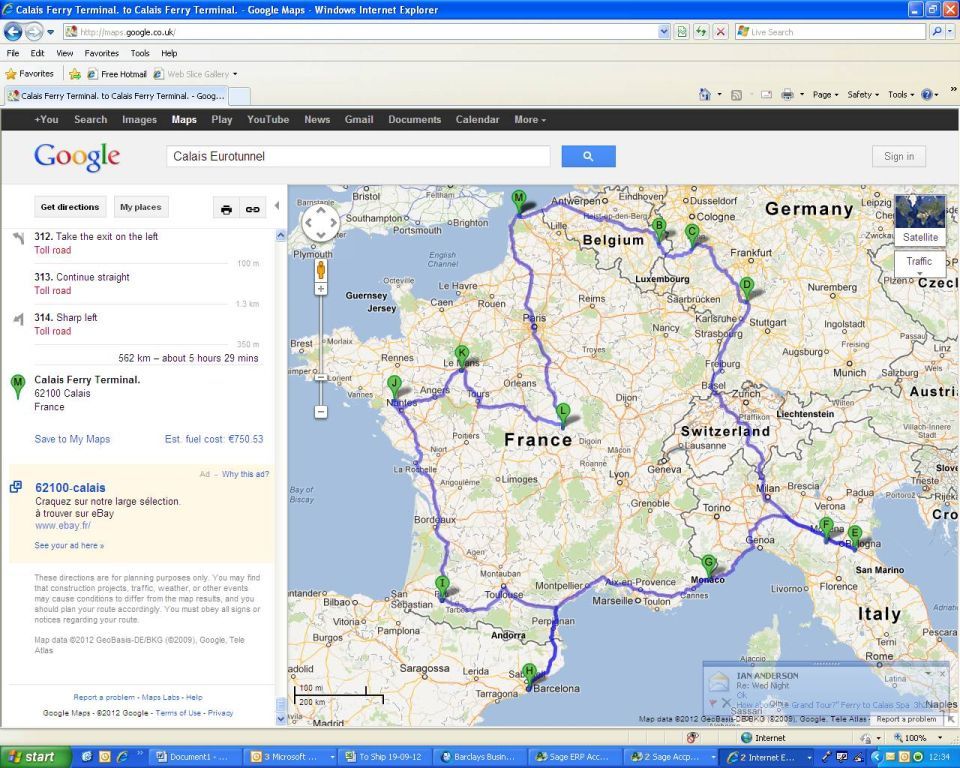Click the blue Google search button

(588, 156)
